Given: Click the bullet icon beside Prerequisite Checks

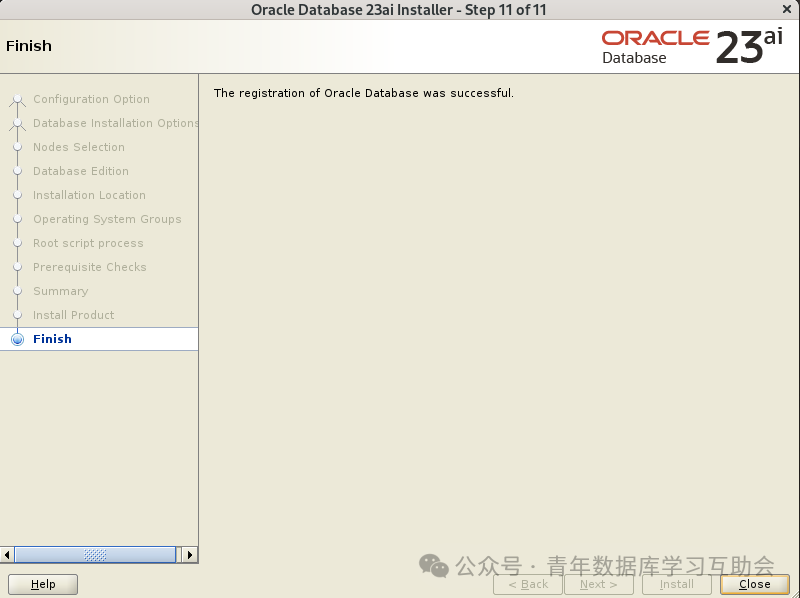Looking at the screenshot, I should [17, 267].
